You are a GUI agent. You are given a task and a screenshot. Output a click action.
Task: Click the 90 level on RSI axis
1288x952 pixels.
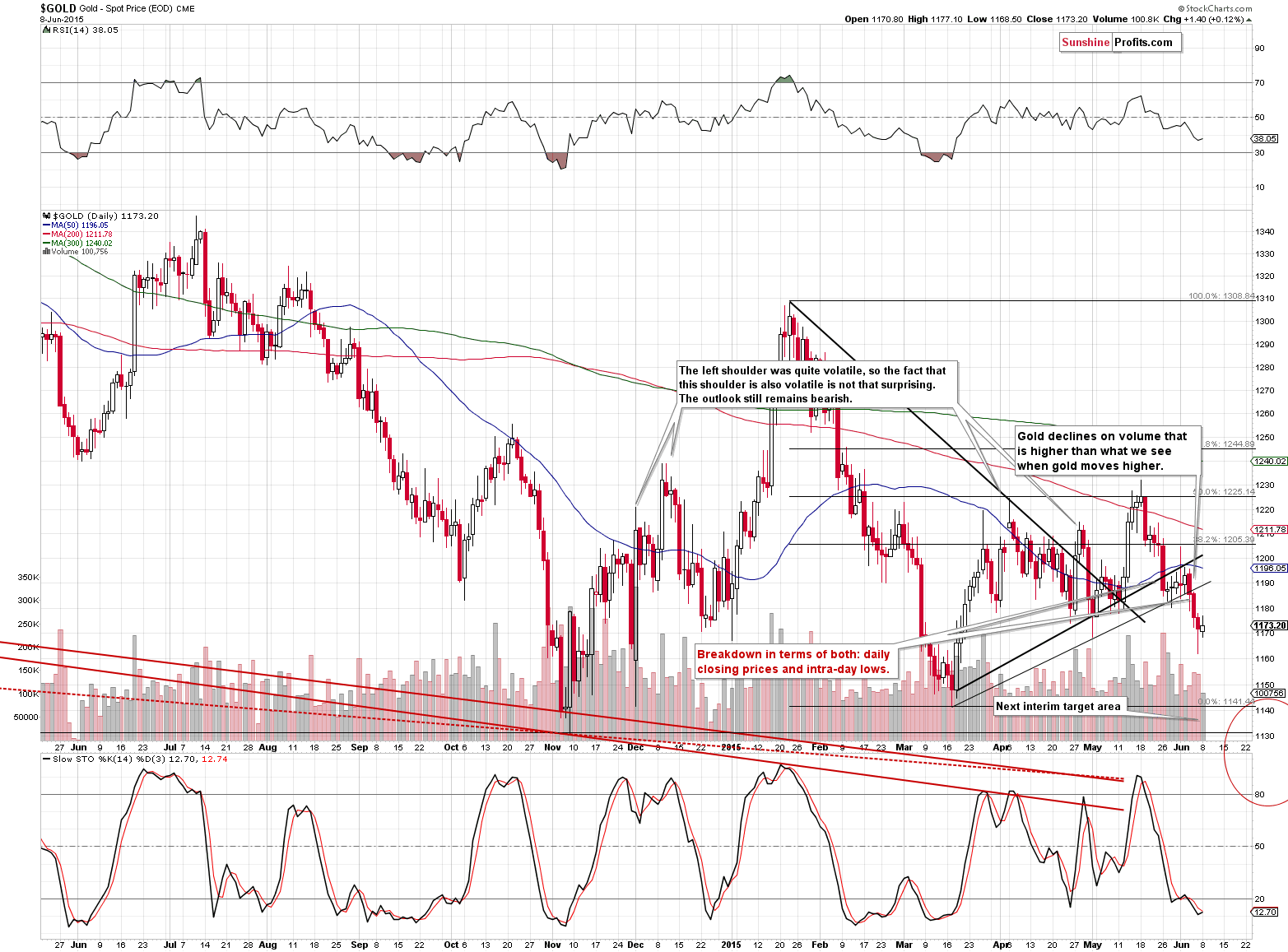point(1259,48)
